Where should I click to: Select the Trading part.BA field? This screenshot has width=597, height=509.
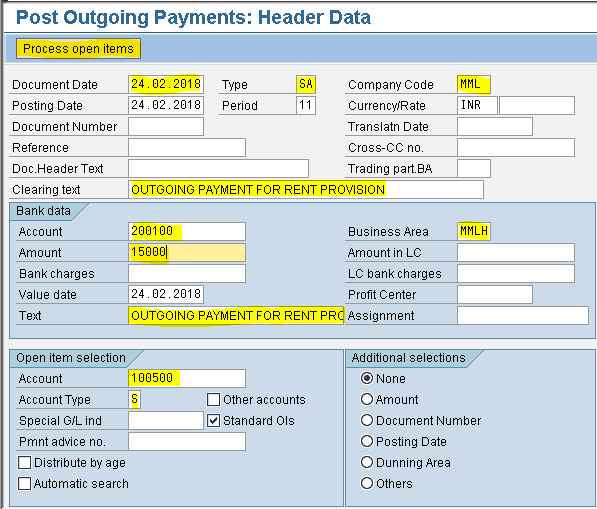point(474,168)
